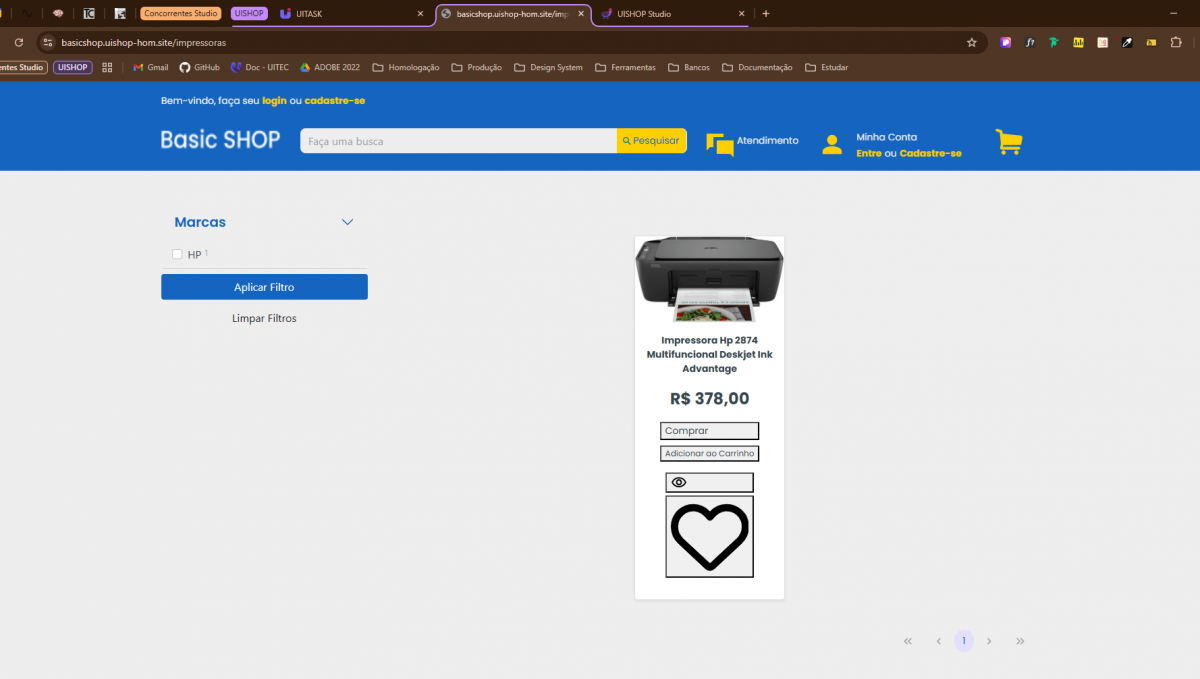This screenshot has height=679, width=1200.
Task: Go to the next page arrow in pagination
Action: (989, 641)
